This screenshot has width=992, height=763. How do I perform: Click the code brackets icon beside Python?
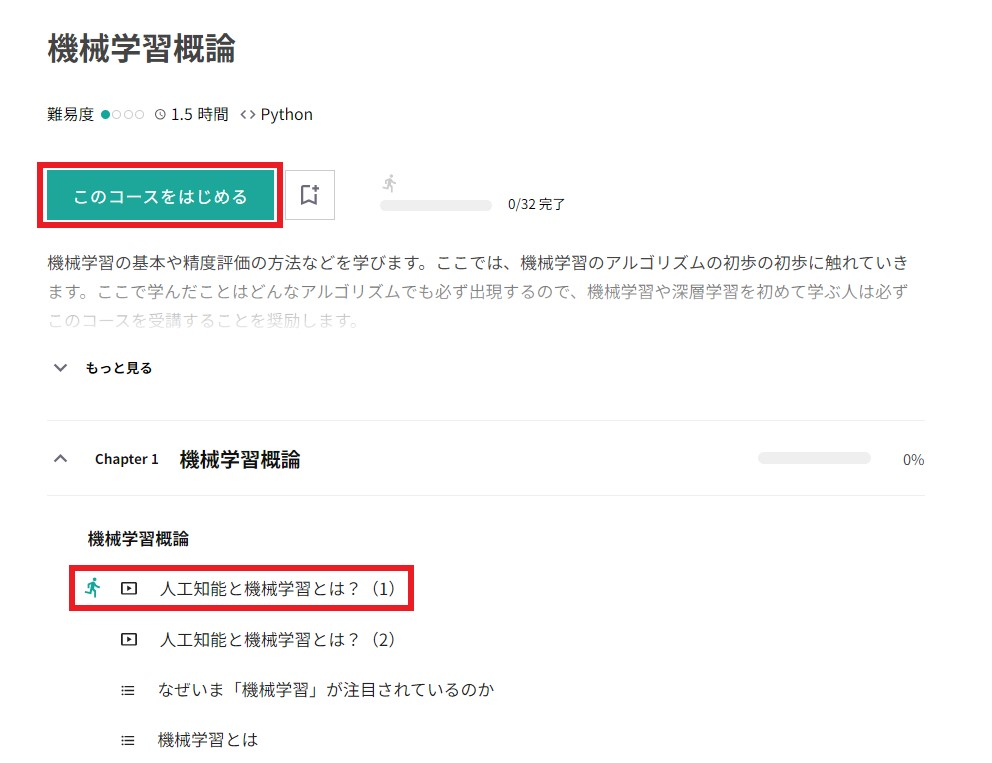point(248,115)
